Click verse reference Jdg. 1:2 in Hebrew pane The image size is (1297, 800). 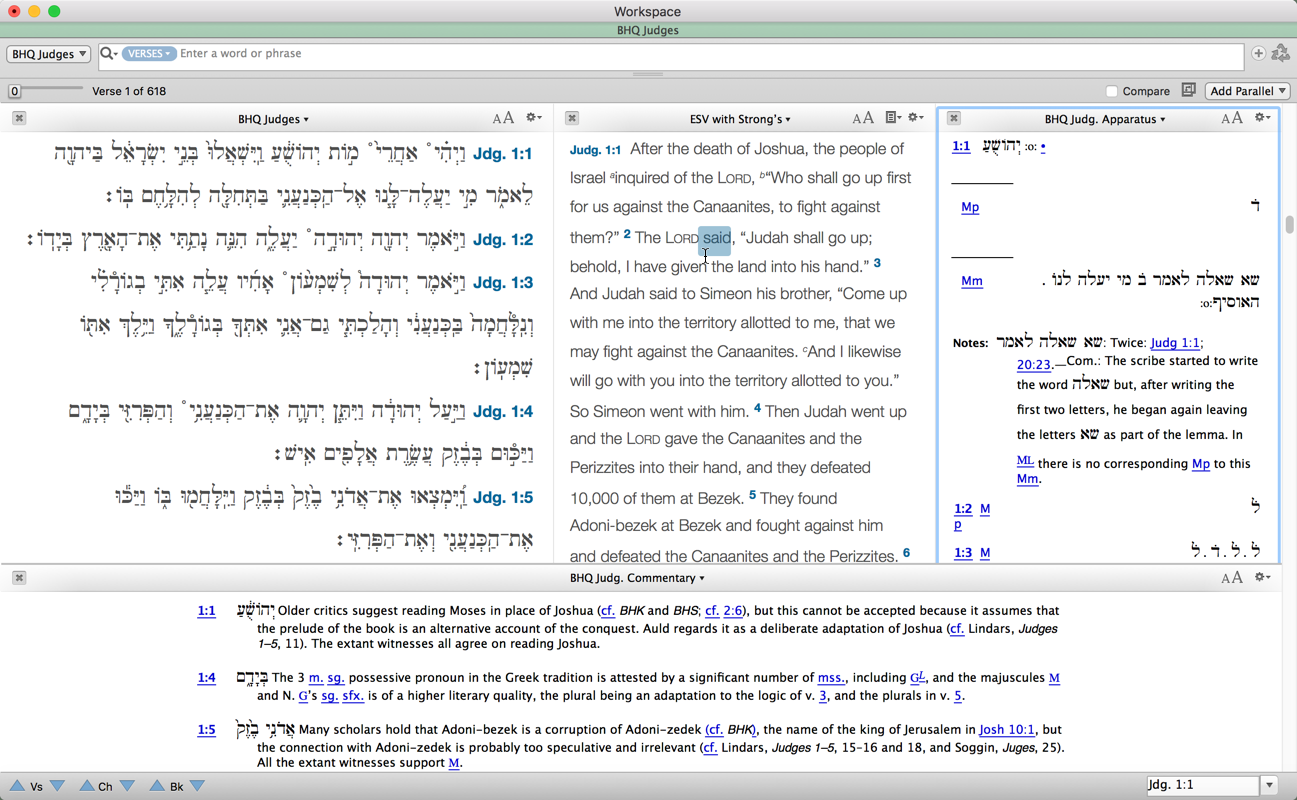pos(503,240)
